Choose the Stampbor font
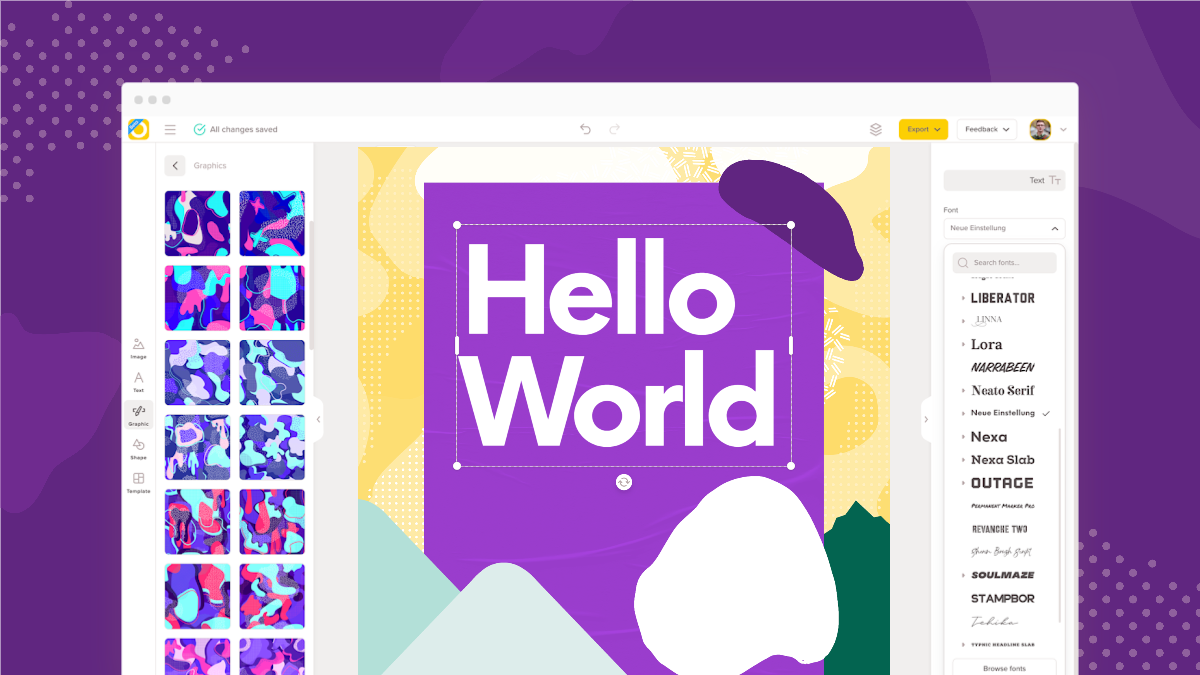Viewport: 1200px width, 675px height. coord(1003,598)
